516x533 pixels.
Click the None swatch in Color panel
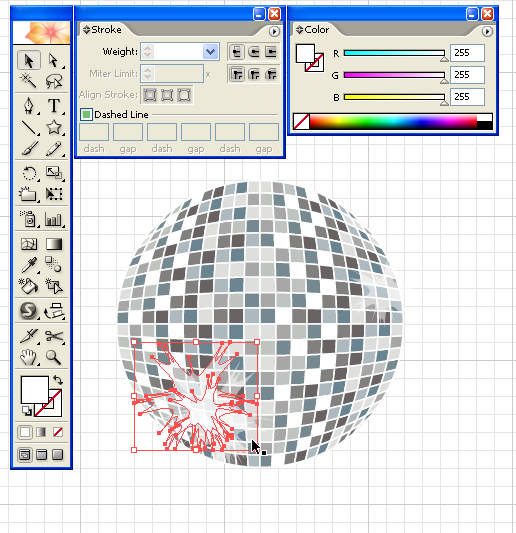click(301, 122)
